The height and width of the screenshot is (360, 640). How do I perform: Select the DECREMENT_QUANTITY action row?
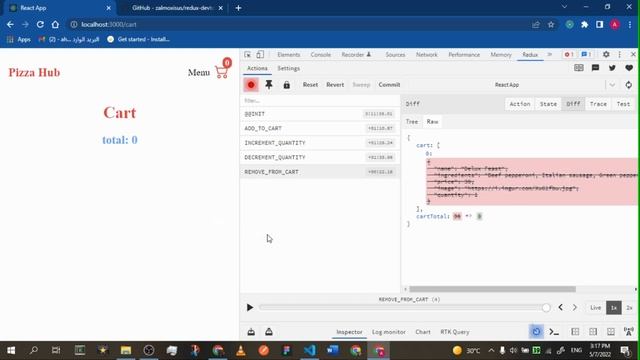[320, 158]
